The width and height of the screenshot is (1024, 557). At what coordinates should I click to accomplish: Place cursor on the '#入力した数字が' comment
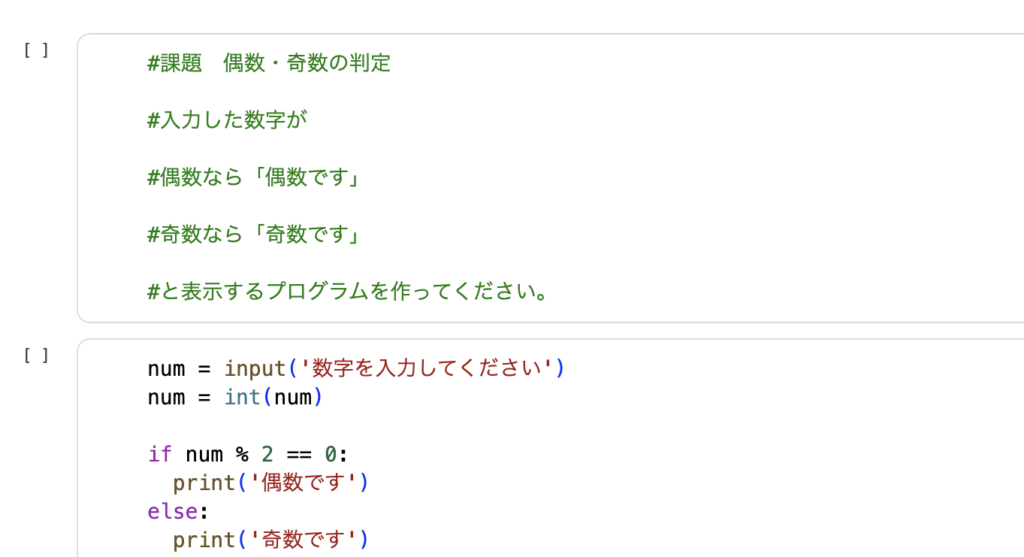click(x=226, y=121)
